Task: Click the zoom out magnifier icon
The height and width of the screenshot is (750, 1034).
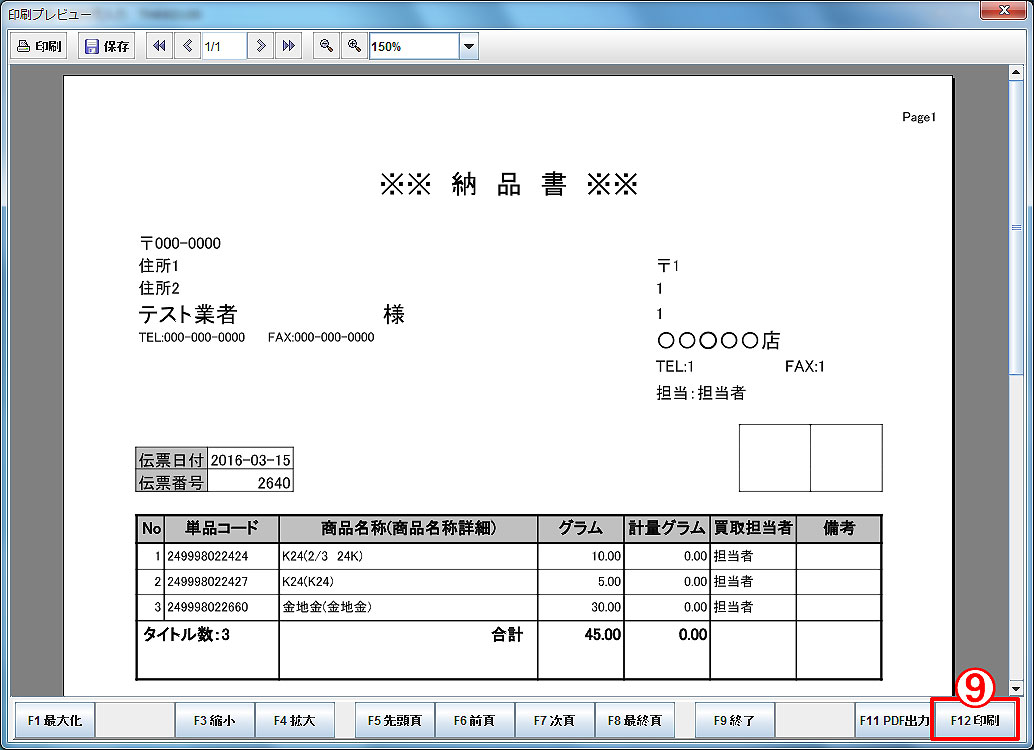Action: pyautogui.click(x=326, y=46)
